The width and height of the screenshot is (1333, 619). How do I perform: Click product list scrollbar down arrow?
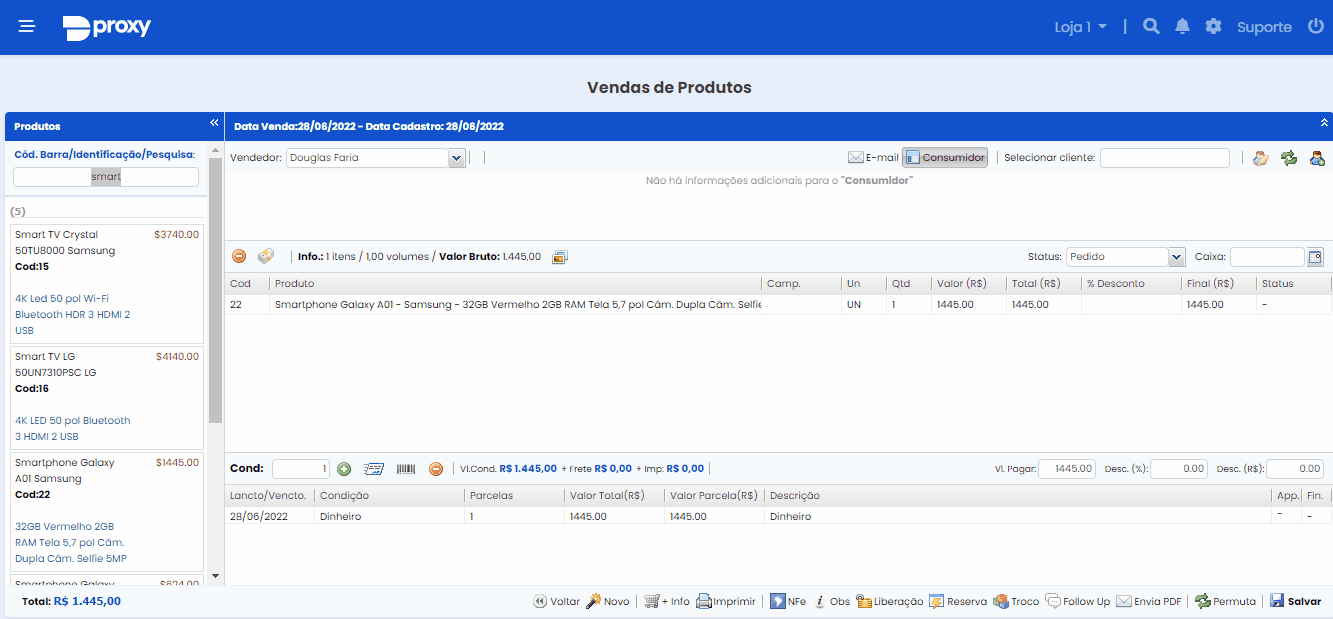tap(215, 577)
